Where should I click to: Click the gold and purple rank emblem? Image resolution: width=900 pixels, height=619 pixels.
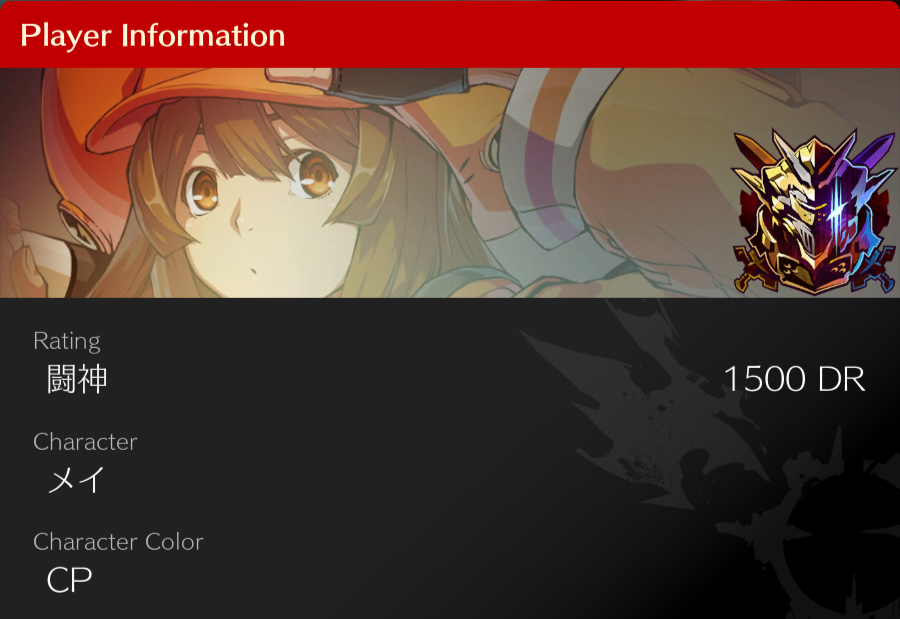813,211
